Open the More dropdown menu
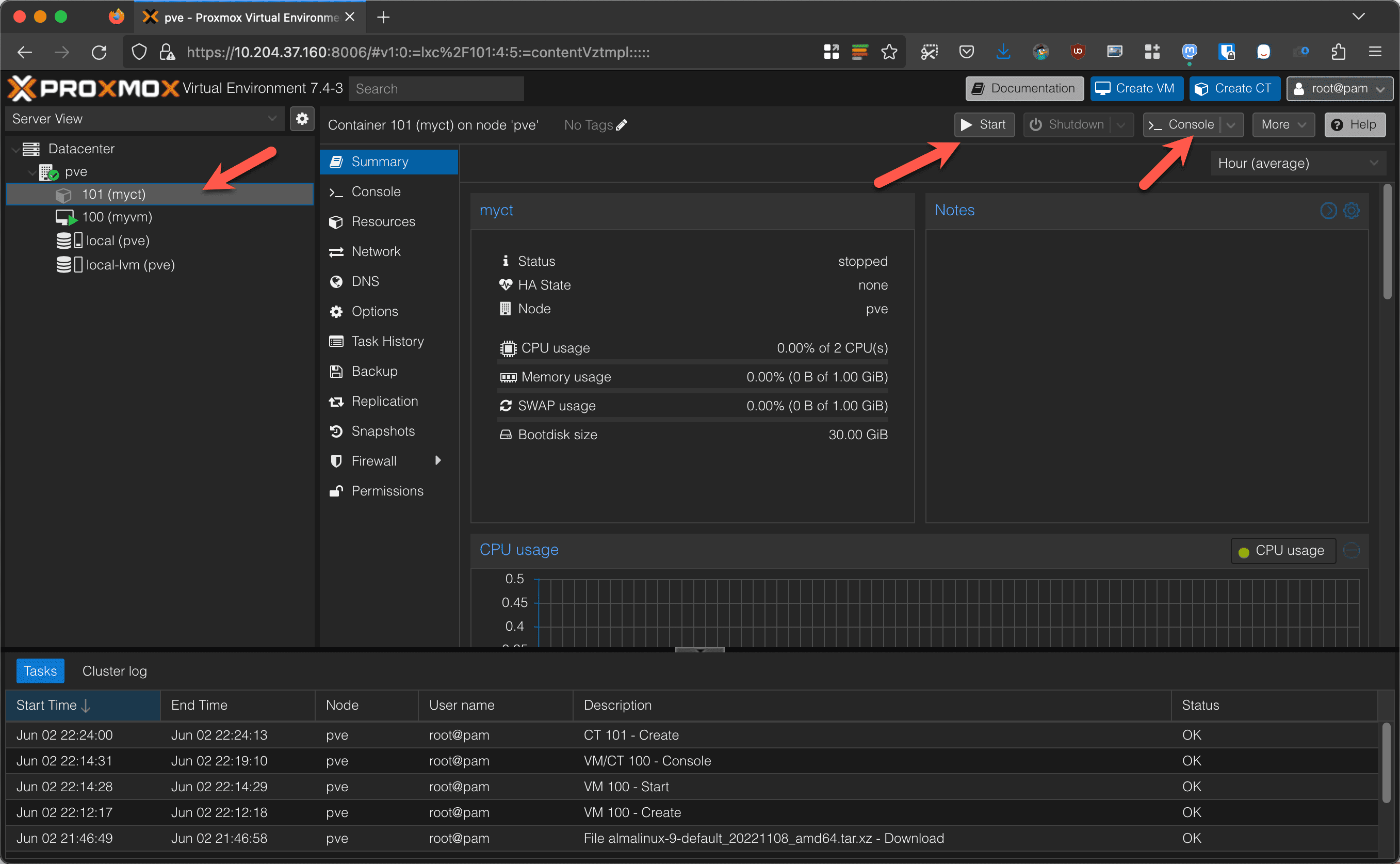The image size is (1400, 864). click(x=1283, y=124)
